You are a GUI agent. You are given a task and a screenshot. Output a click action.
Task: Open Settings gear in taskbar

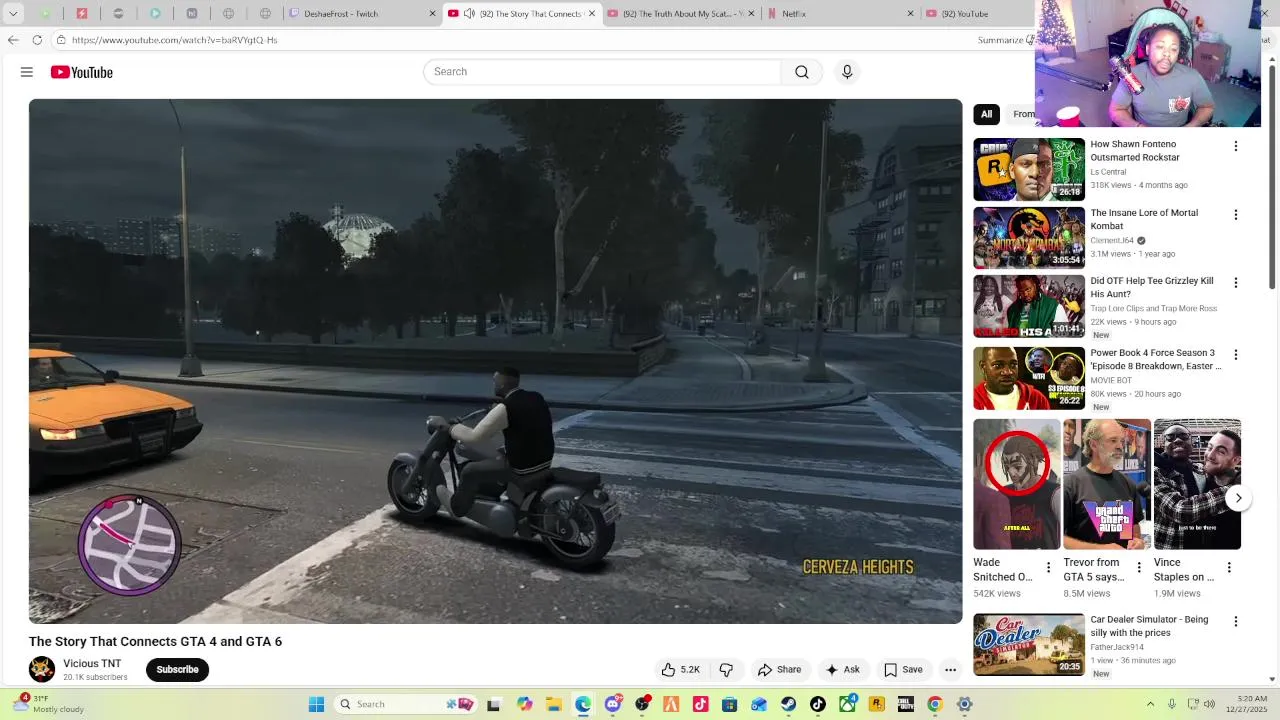[964, 704]
